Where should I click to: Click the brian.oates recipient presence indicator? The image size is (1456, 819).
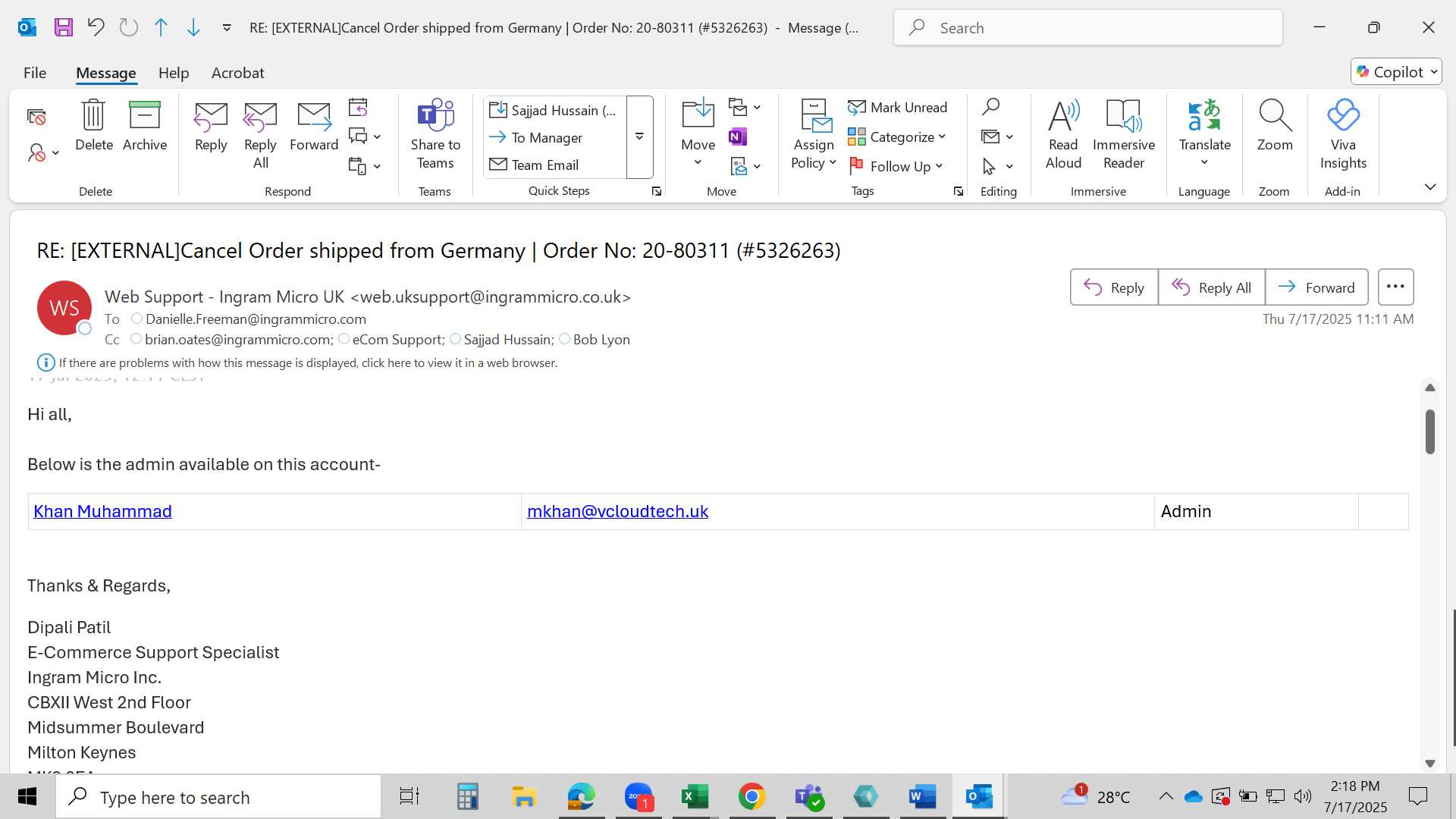[x=136, y=339]
